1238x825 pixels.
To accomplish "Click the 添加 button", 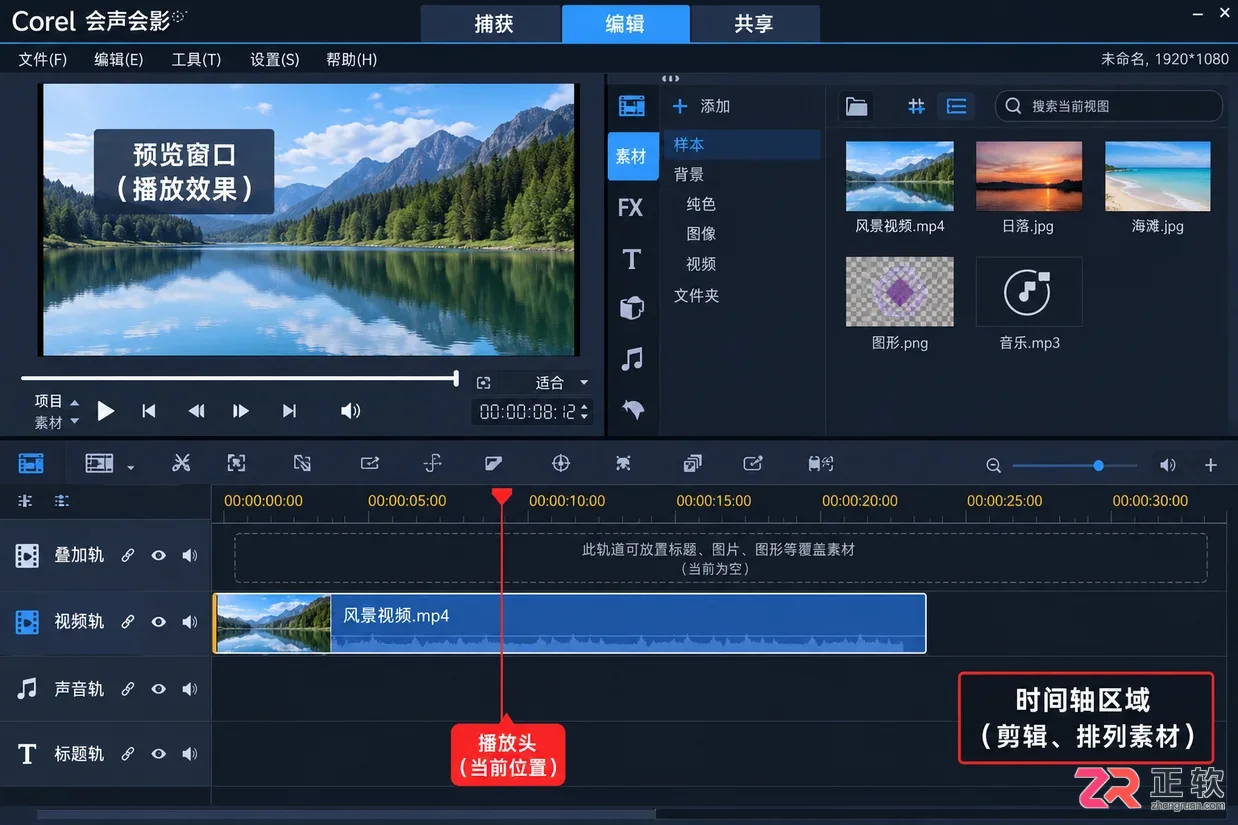I will coord(701,106).
